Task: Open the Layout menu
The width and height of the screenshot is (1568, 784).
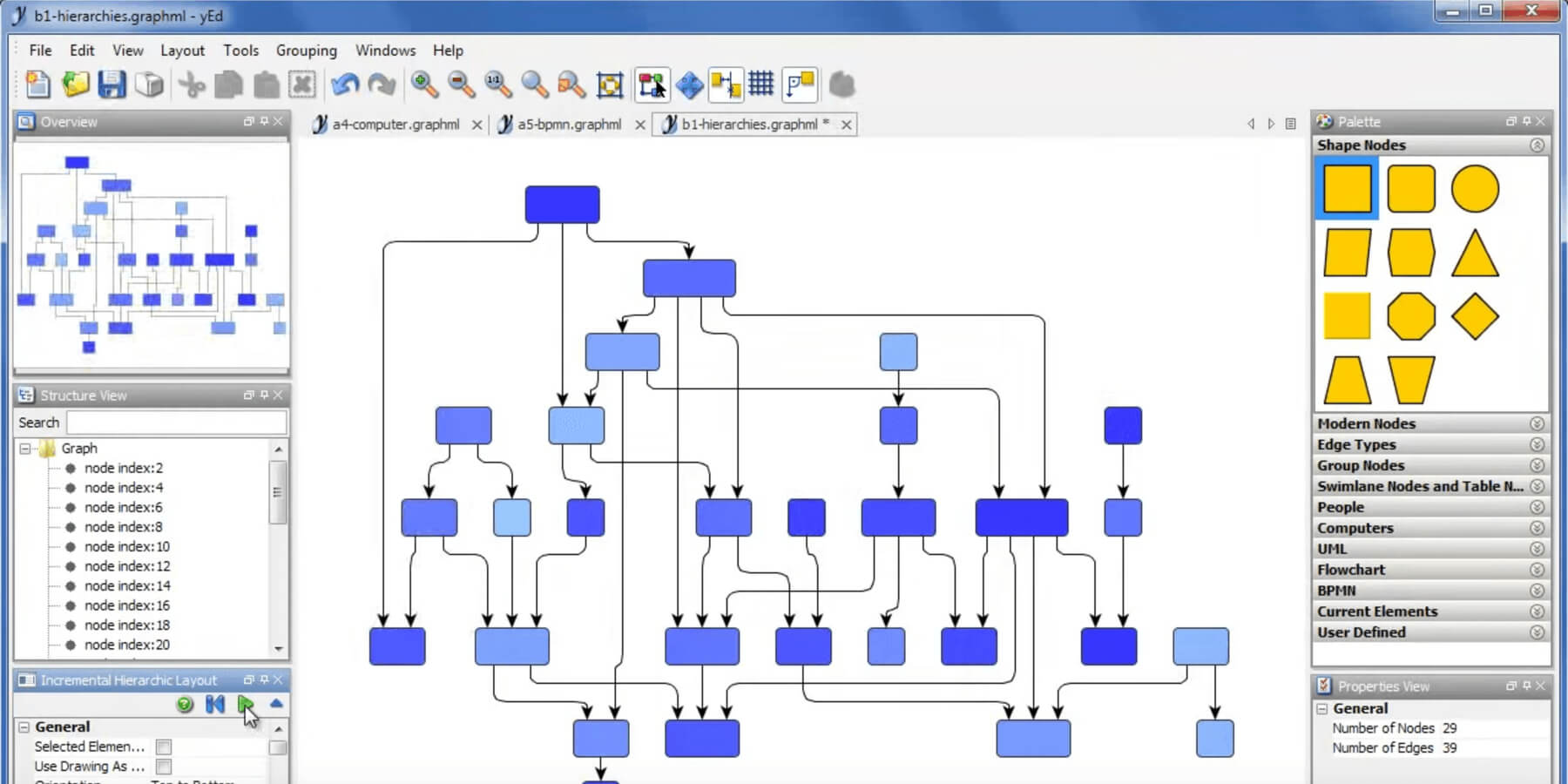Action: tap(182, 50)
